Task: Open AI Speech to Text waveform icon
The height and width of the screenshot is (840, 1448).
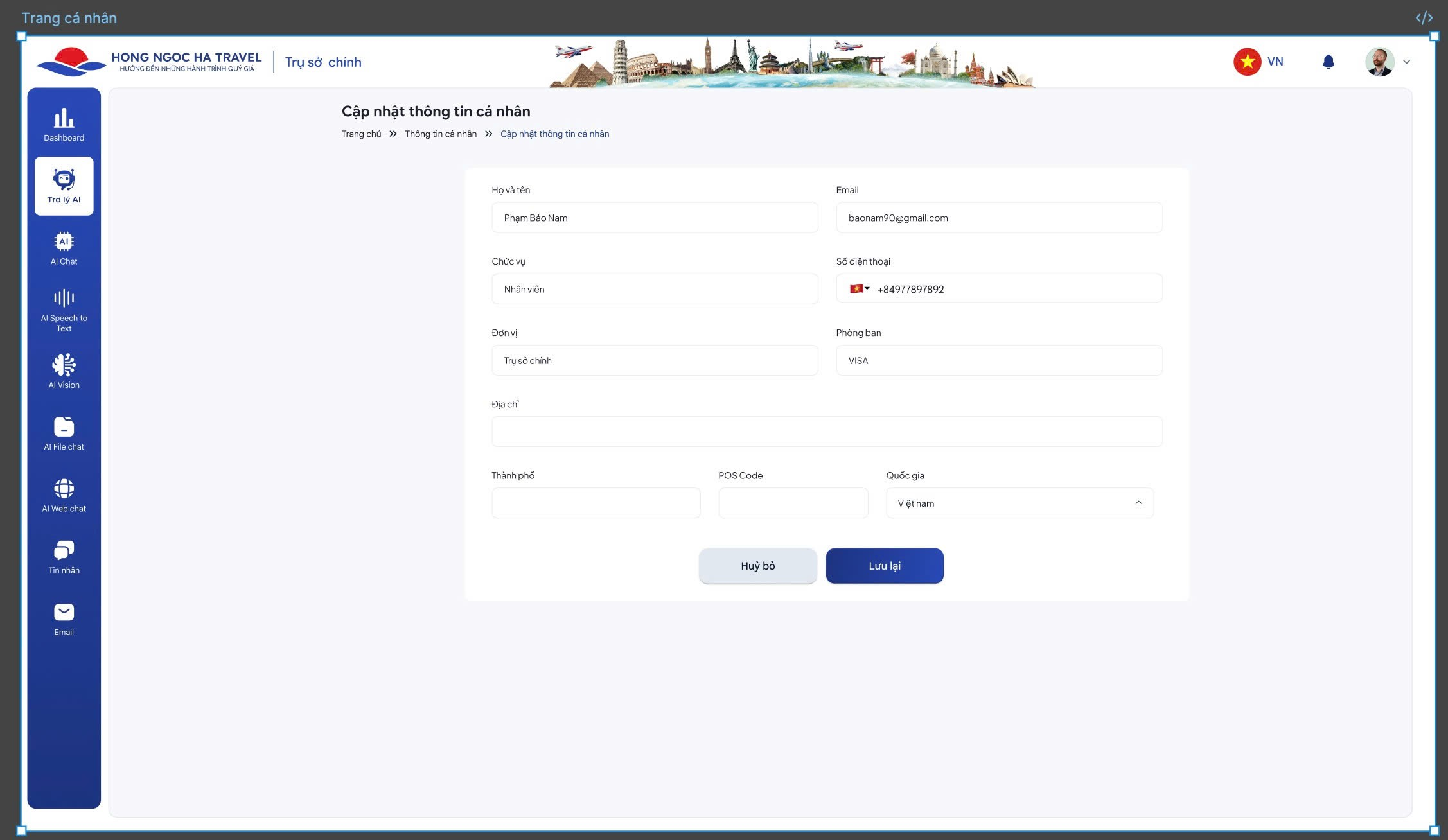Action: click(64, 298)
